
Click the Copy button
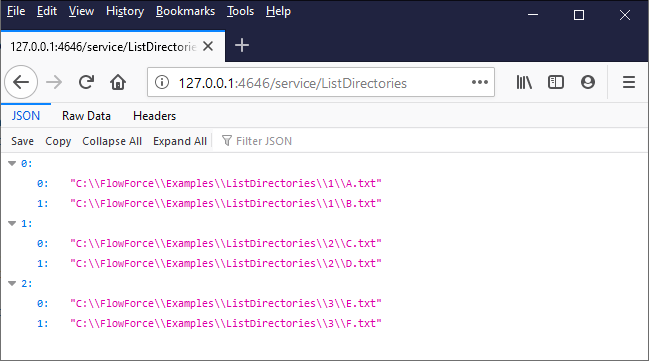coord(58,141)
